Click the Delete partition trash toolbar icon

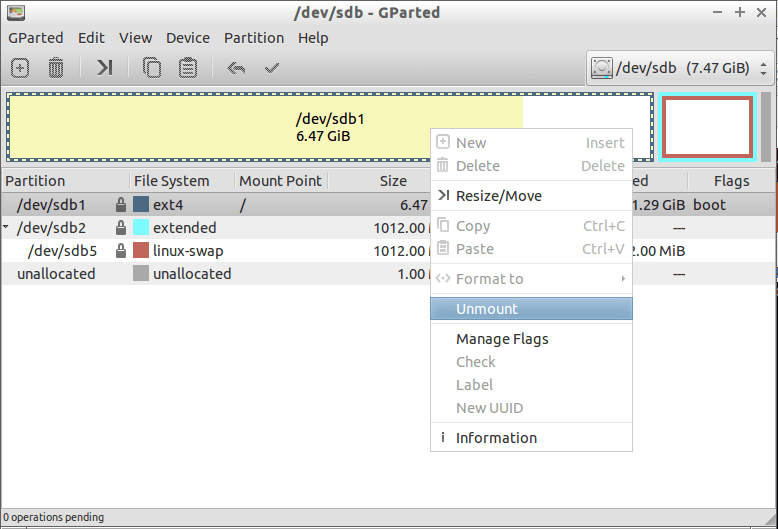[x=56, y=67]
